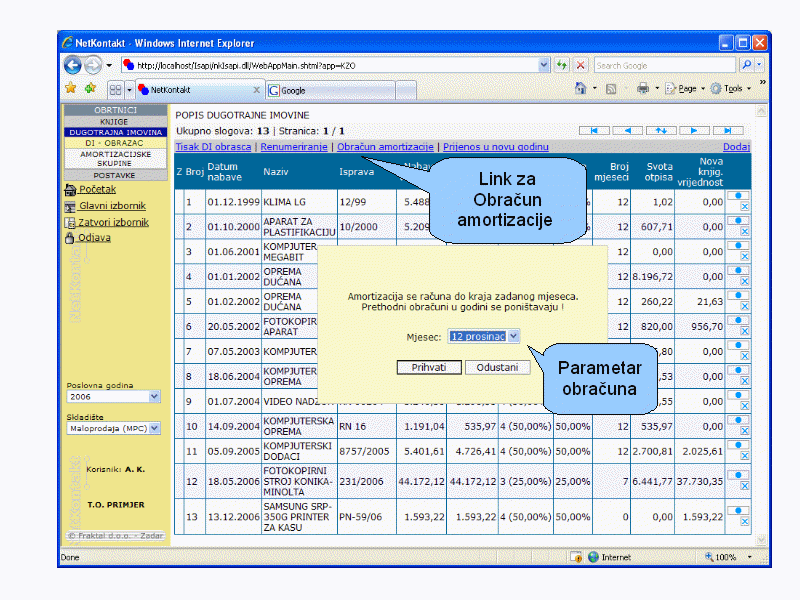Viewport: 800px width, 600px height.
Task: Switch to the Google browser tab
Action: coord(331,90)
